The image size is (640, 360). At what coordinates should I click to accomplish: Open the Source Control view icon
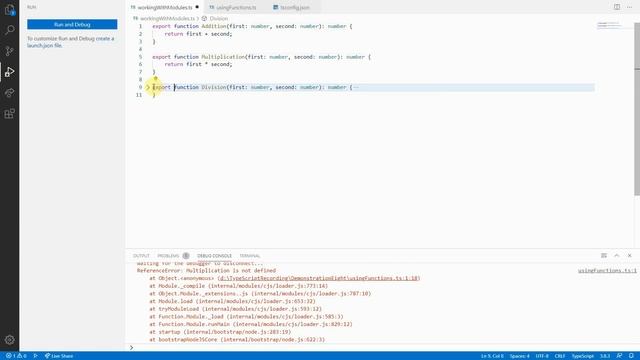point(9,51)
